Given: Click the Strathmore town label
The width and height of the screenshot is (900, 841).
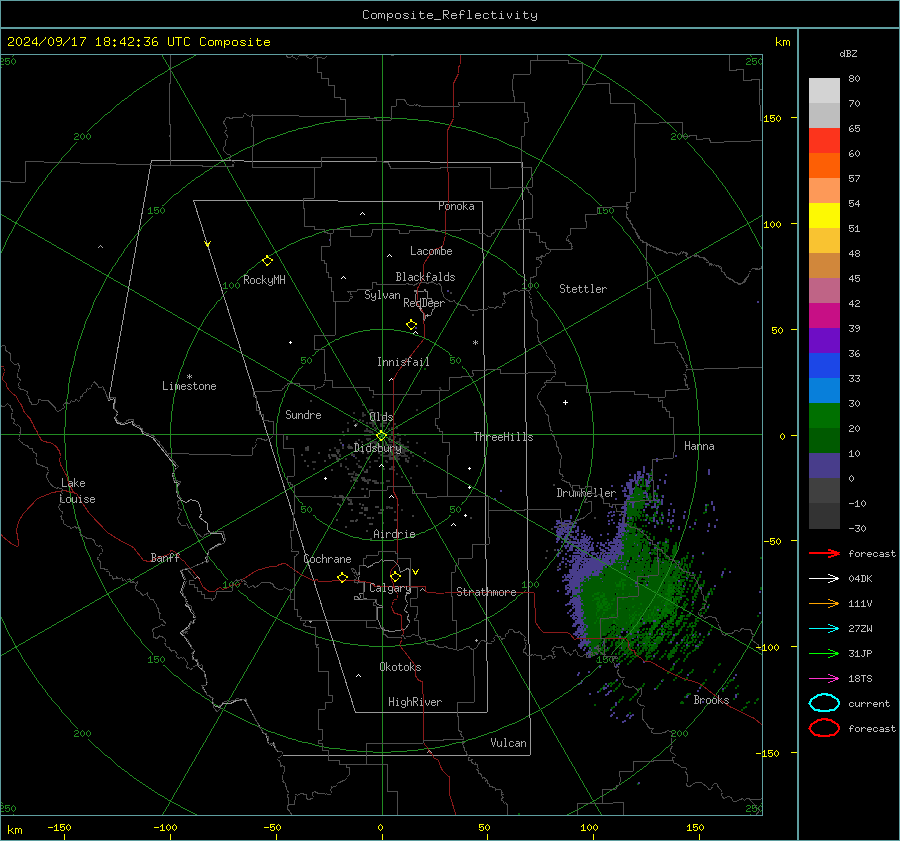Looking at the screenshot, I should click(x=486, y=592).
